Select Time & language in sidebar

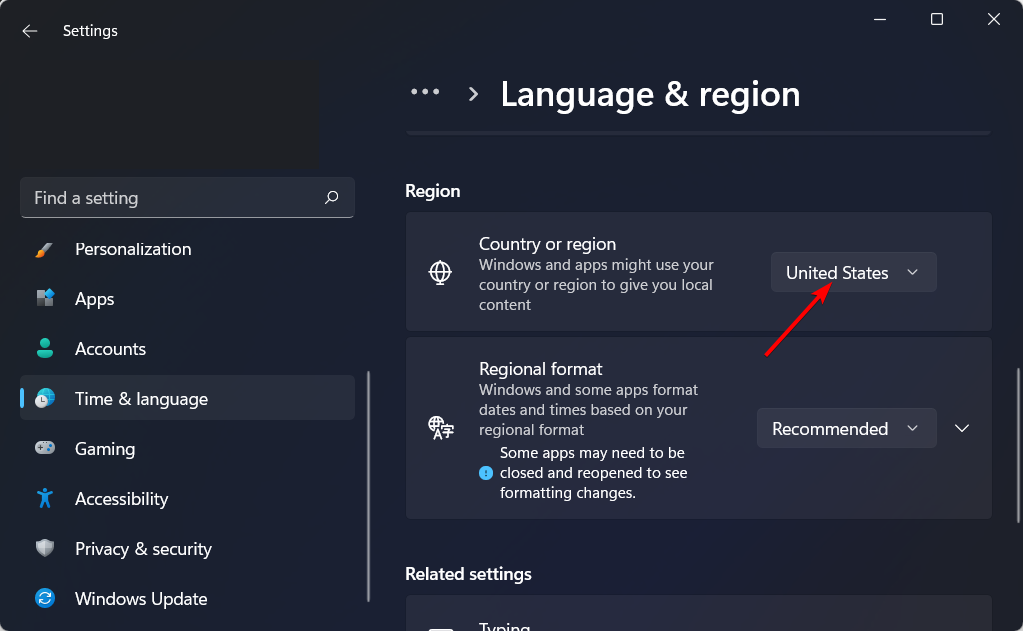pos(187,398)
